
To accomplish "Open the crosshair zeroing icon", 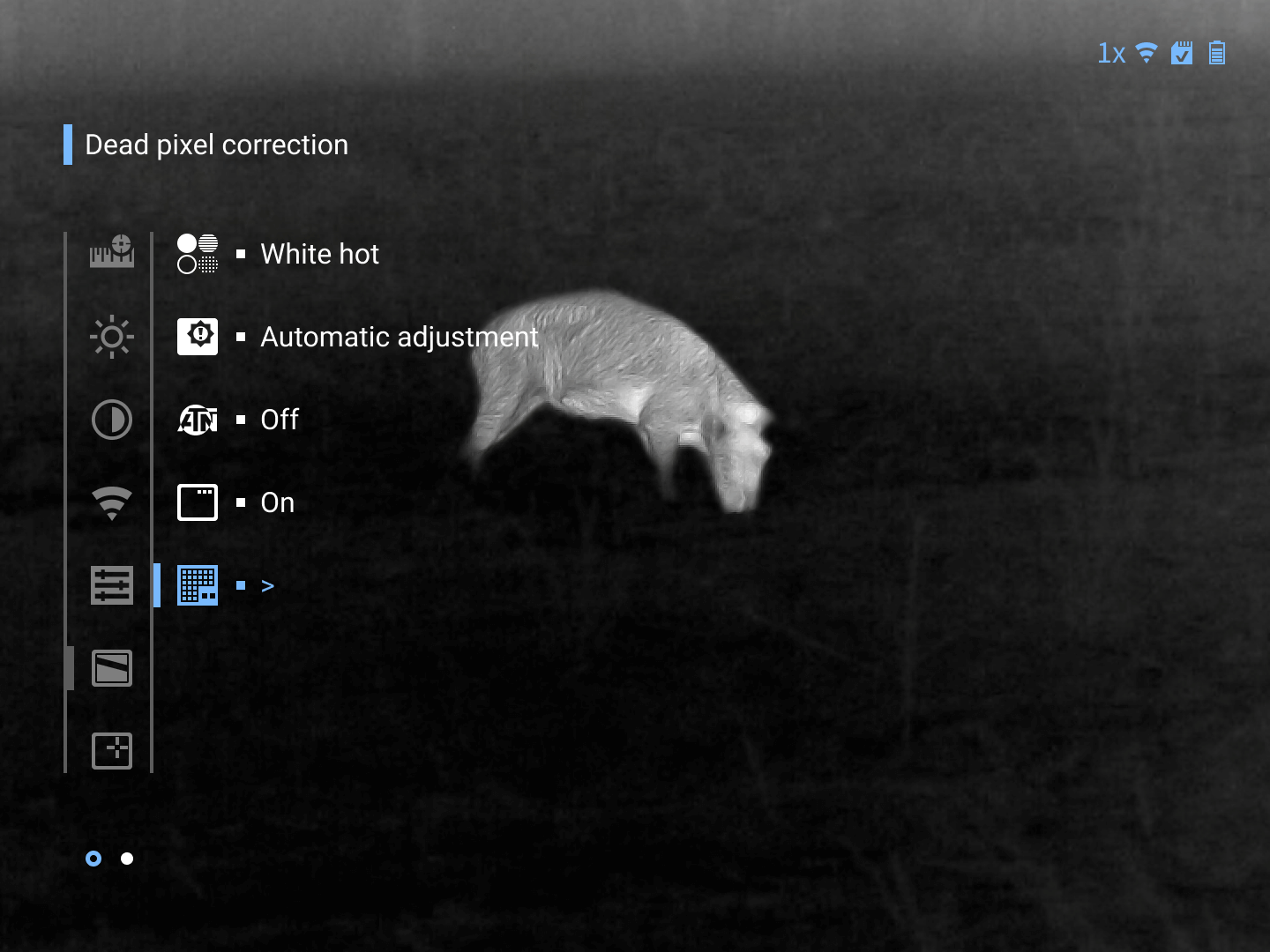I will [112, 751].
